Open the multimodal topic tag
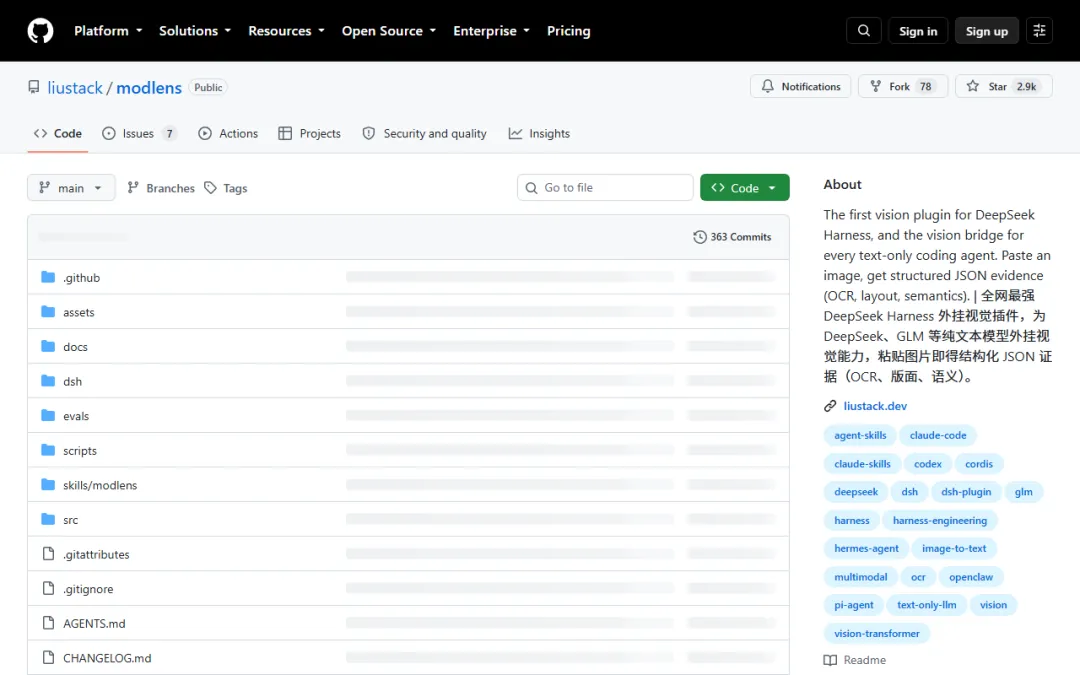Image resolution: width=1080 pixels, height=675 pixels. pos(860,577)
